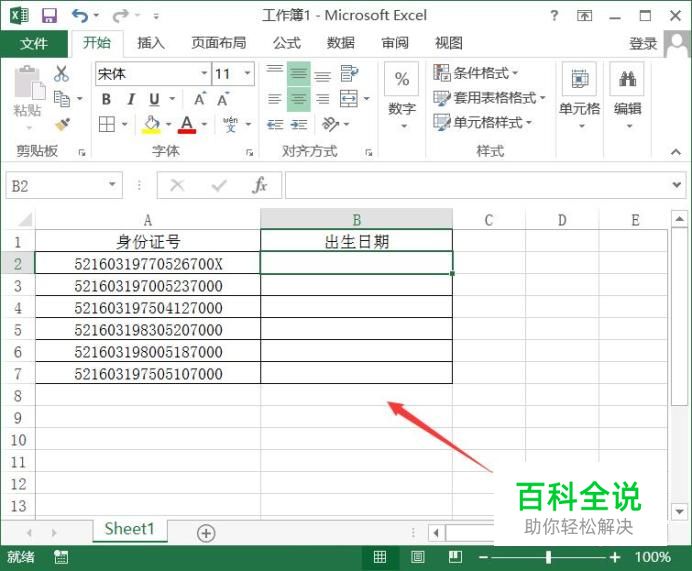The width and height of the screenshot is (692, 571).
Task: Select the Sheet1 tab
Action: point(129,529)
